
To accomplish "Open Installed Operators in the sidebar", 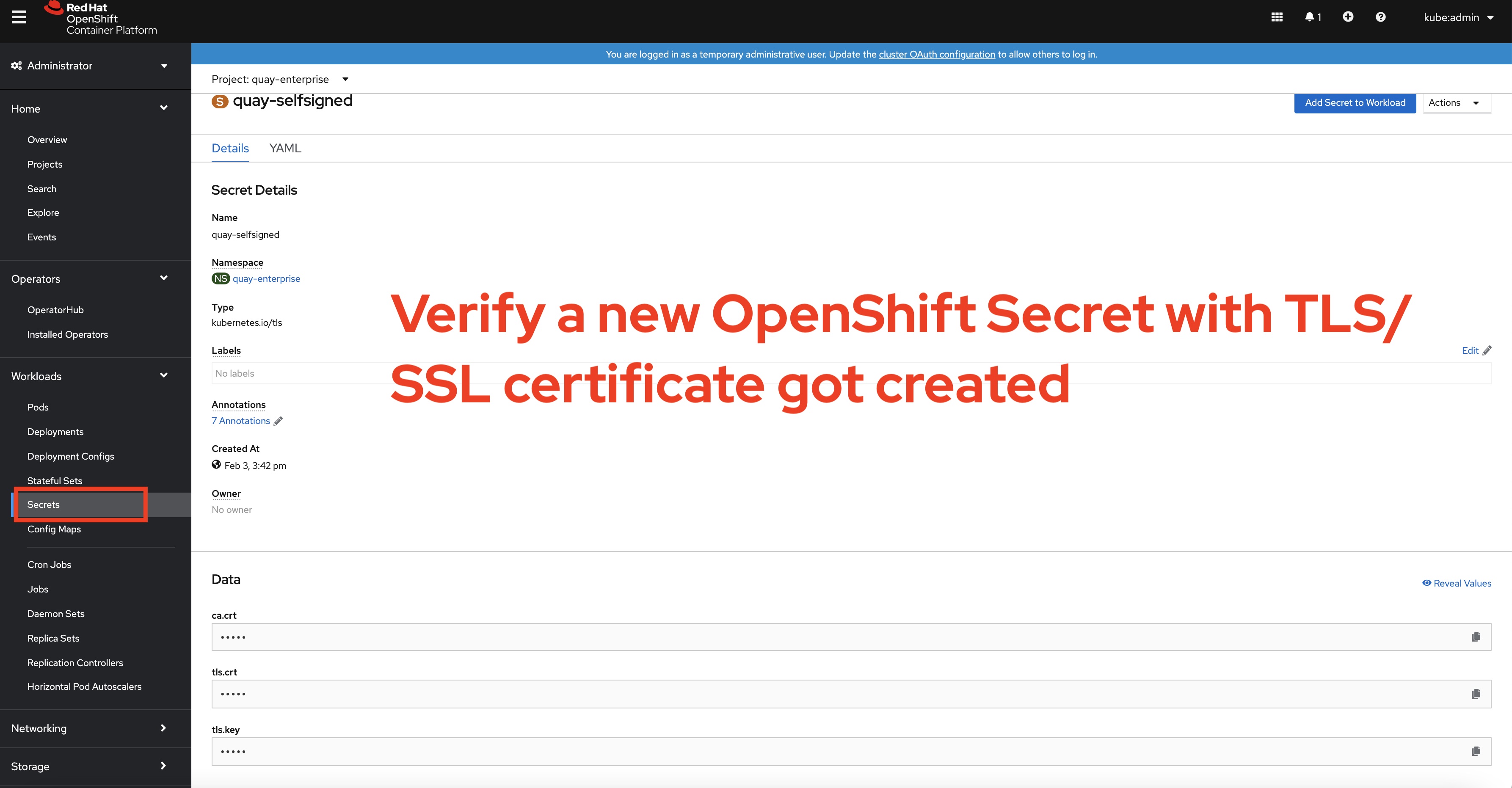I will (67, 334).
